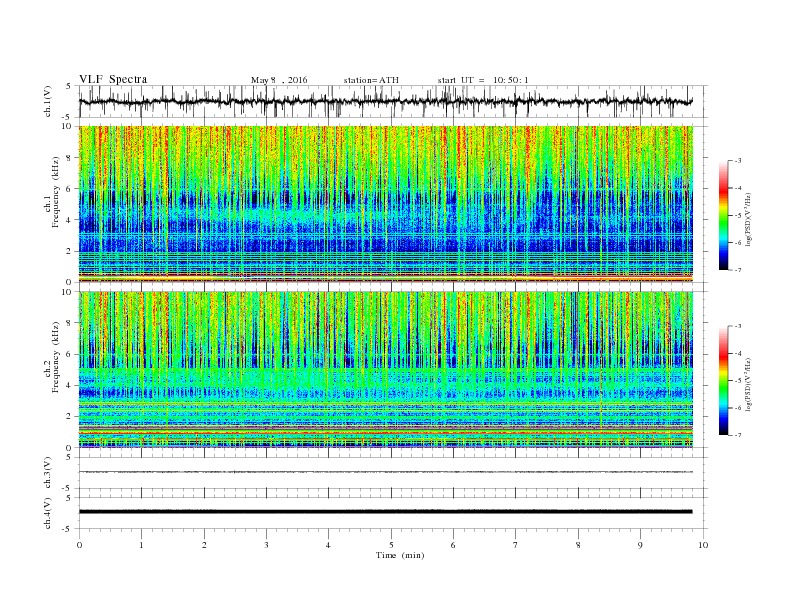The width and height of the screenshot is (792, 612).
Task: Click the "8" kHz tick on the ch.1 frequency axis
Action: coord(69,158)
